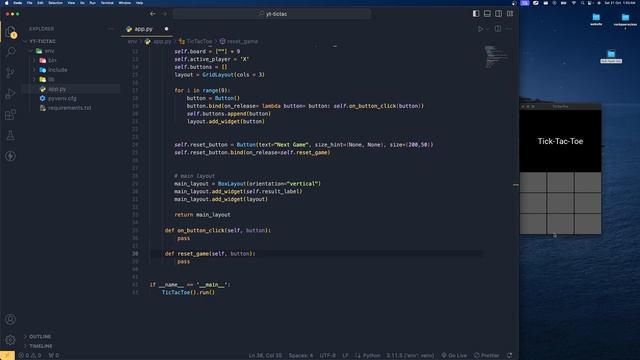Open the File menu
640x360 pixels.
coord(29,3)
